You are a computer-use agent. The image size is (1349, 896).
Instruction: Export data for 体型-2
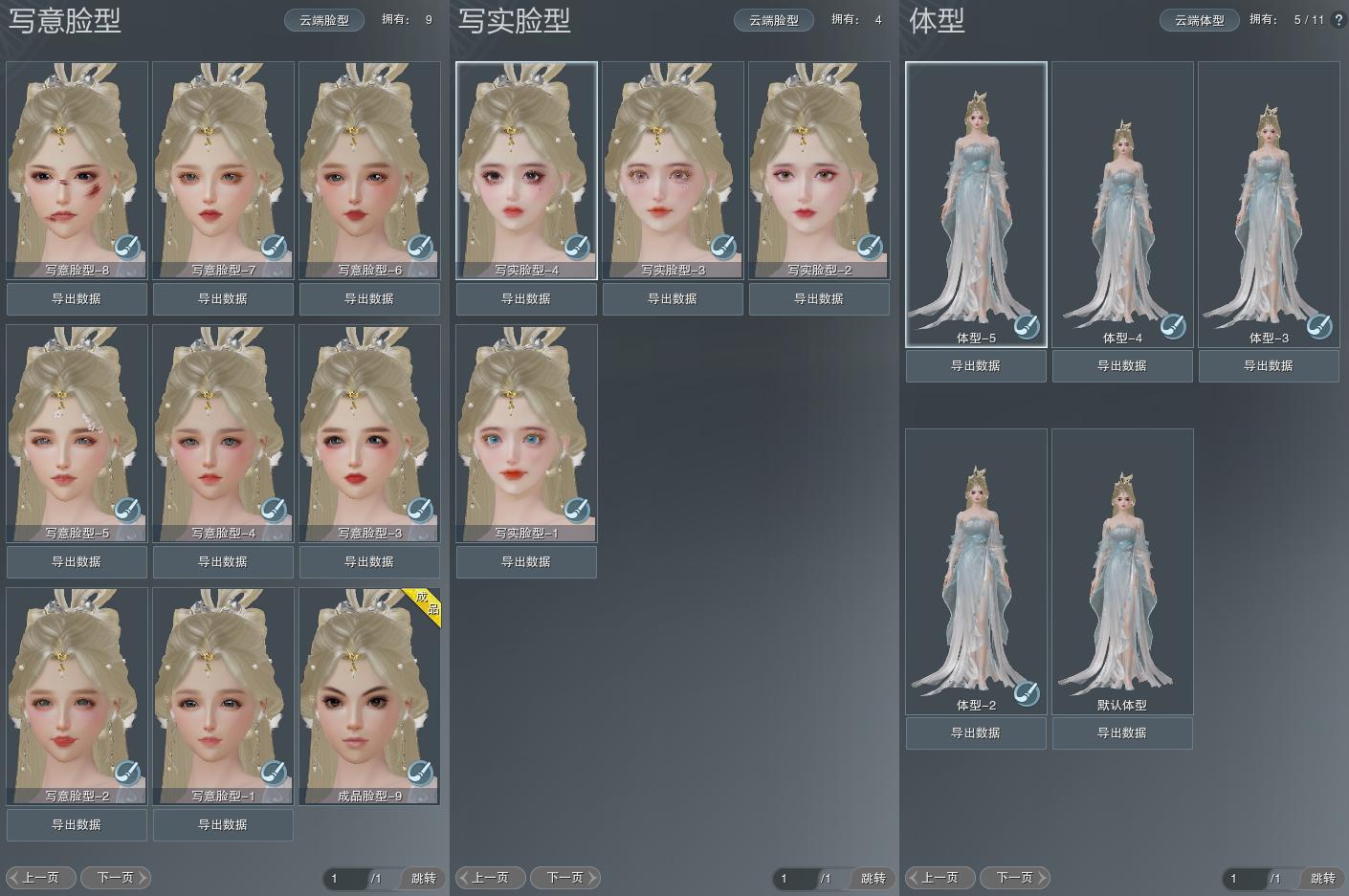click(976, 732)
